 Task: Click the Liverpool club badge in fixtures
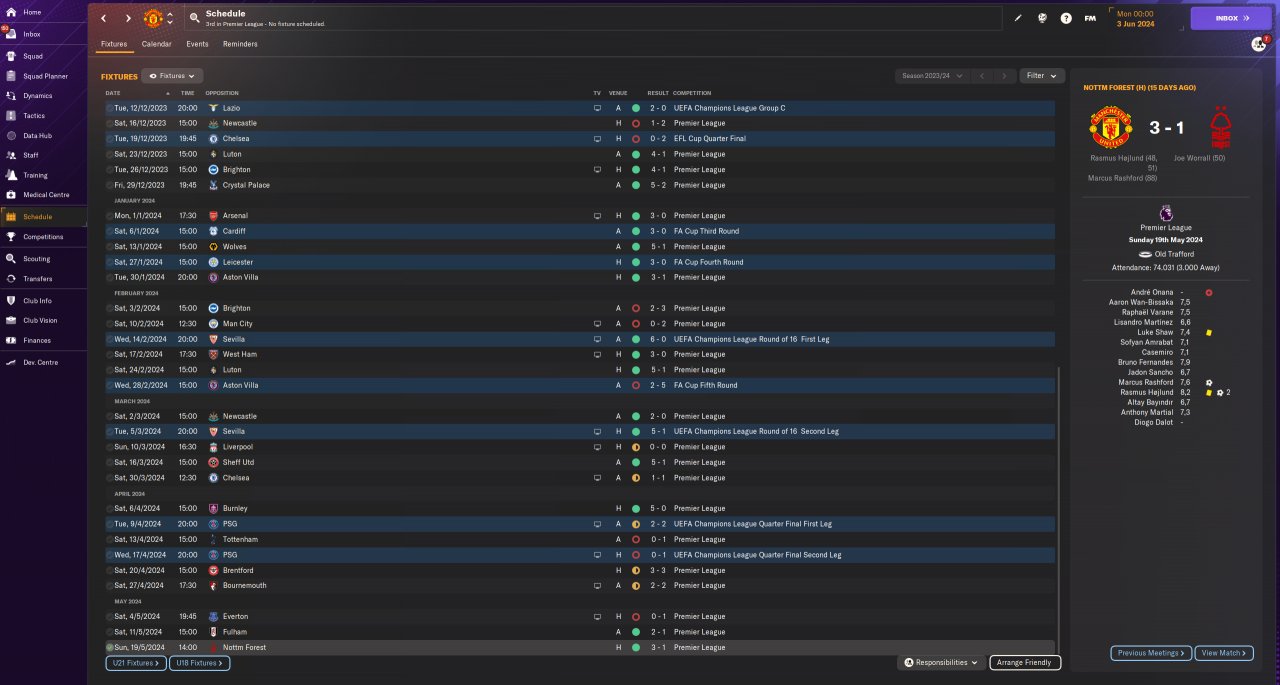214,447
